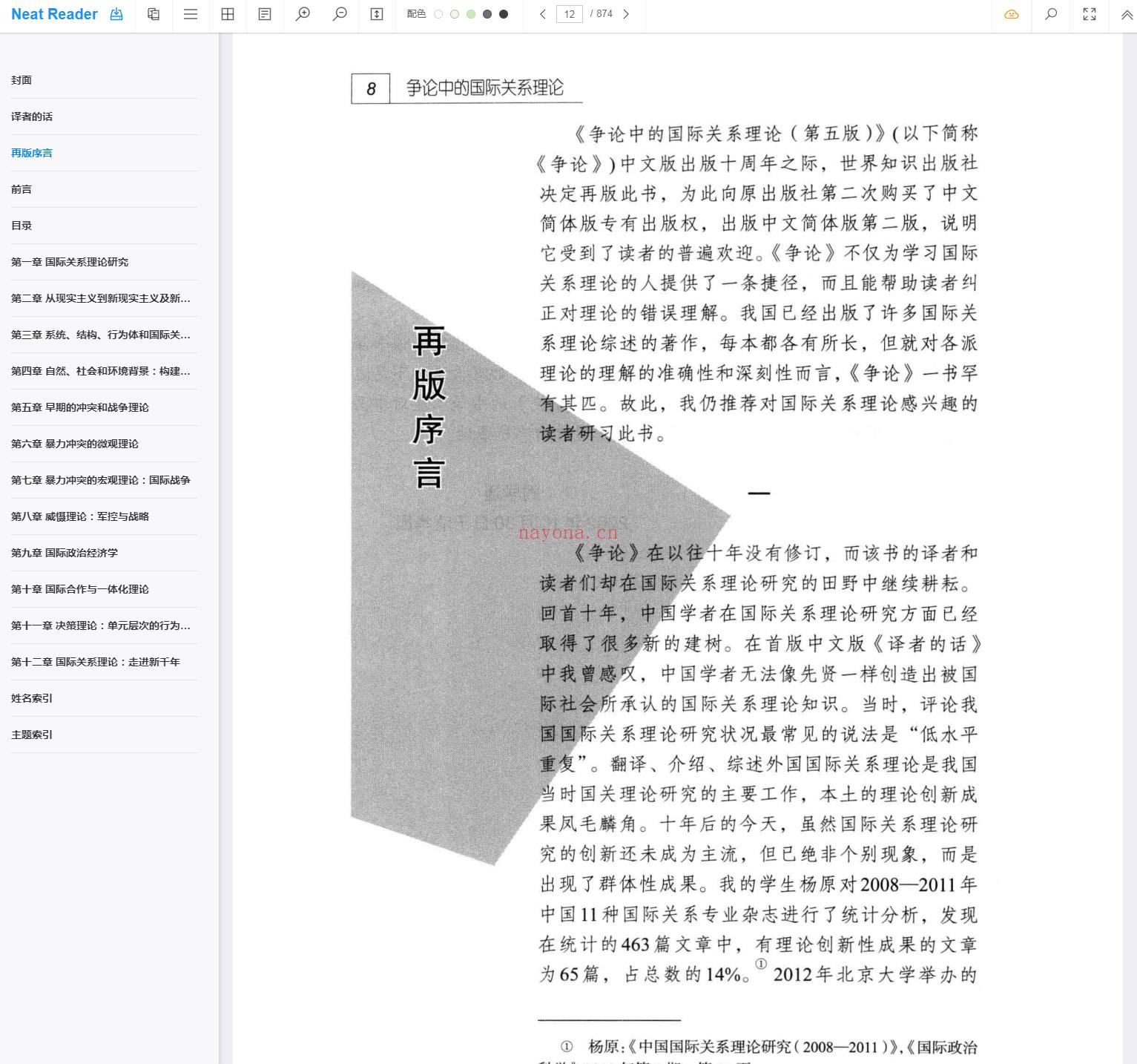The height and width of the screenshot is (1064, 1137).
Task: Click the '/ 874' total pages text
Action: 602,14
